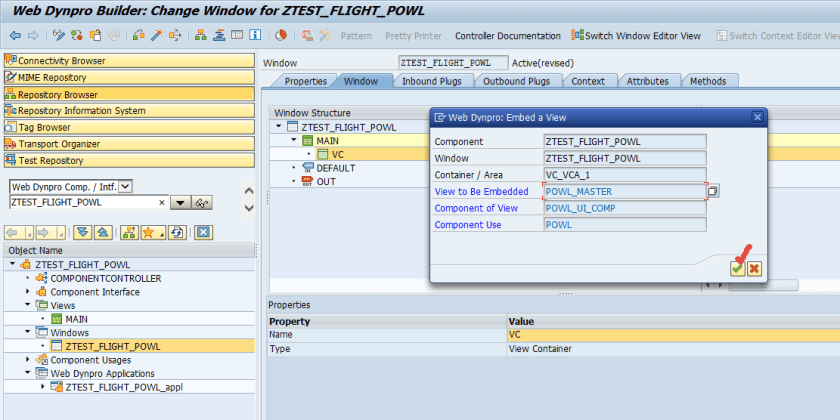Switch to the Context tab
840x420 pixels.
coord(588,81)
